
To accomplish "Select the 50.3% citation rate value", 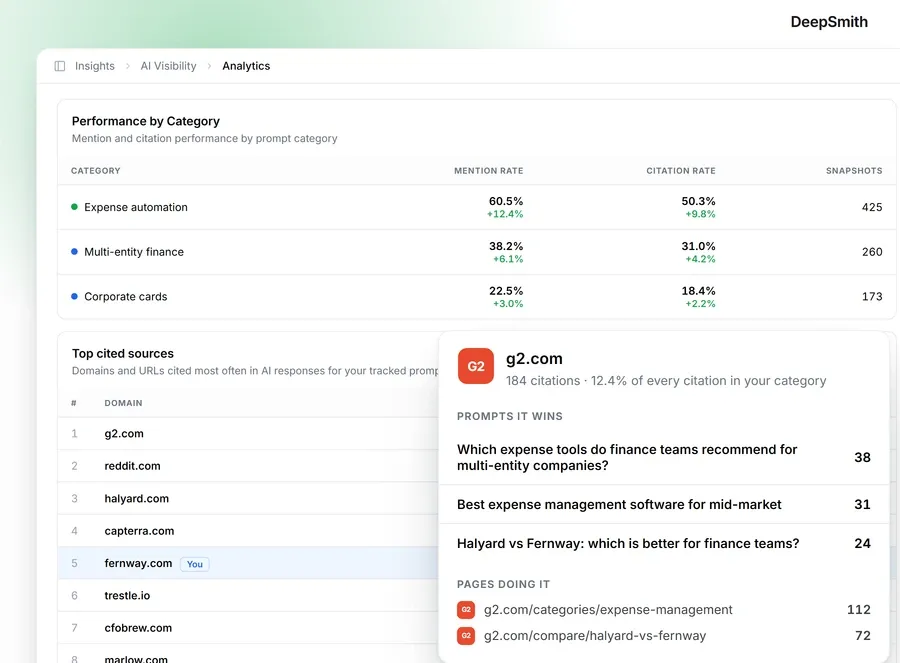I will click(698, 201).
